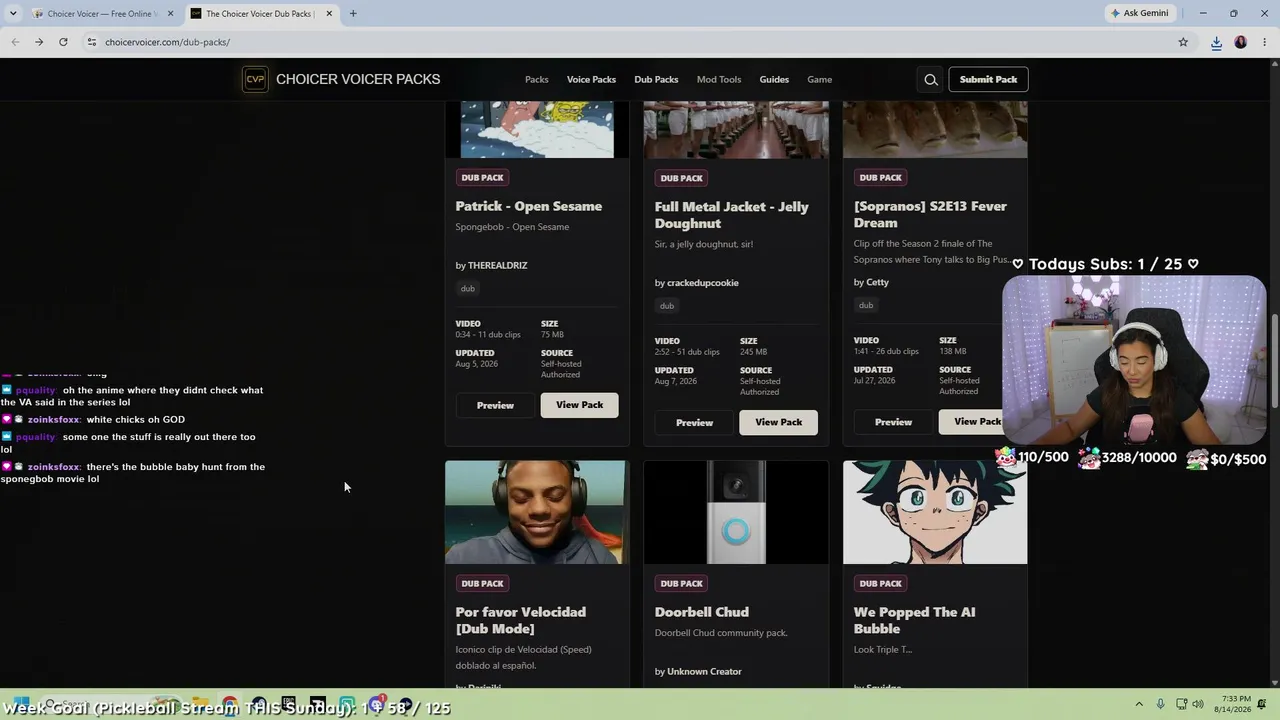1280x720 pixels.
Task: Open the Dub Packs nav item
Action: point(656,79)
